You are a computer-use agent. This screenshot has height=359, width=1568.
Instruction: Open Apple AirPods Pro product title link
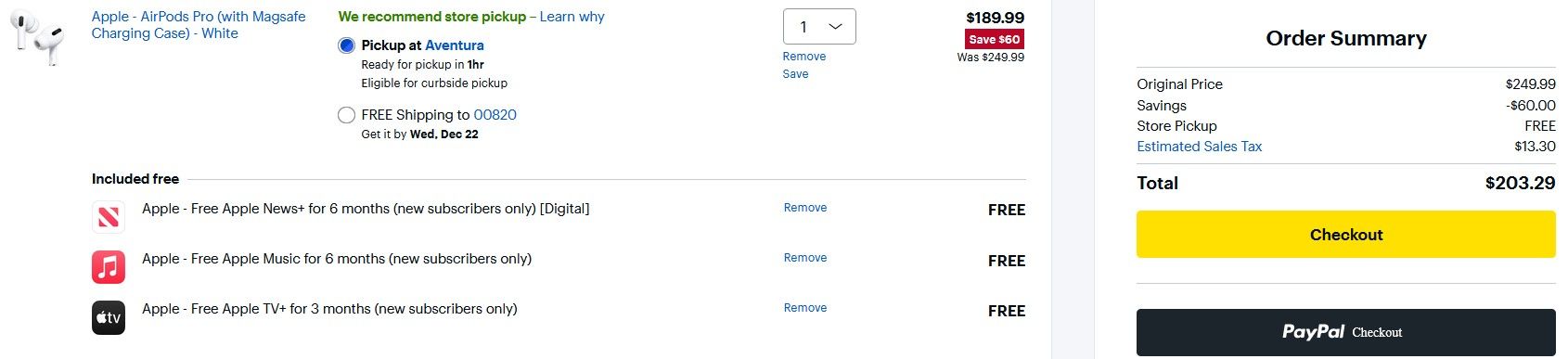(x=199, y=25)
